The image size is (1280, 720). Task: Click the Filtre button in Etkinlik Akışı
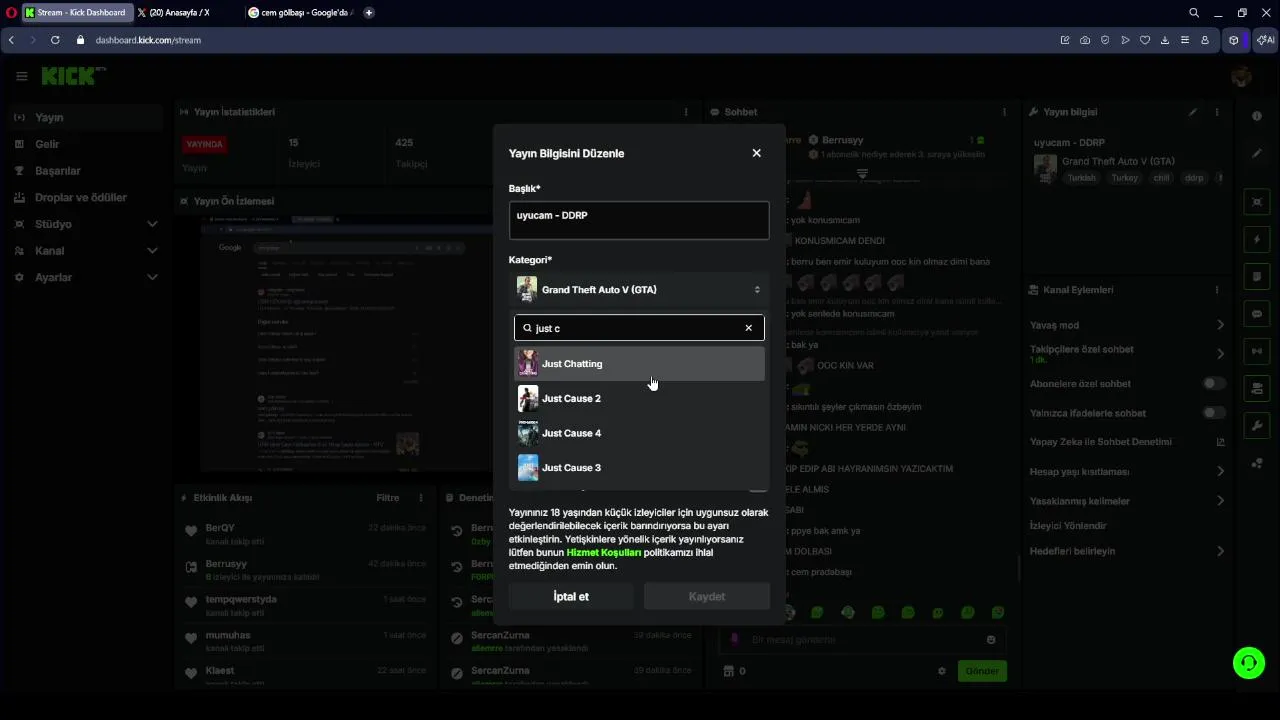tap(387, 498)
